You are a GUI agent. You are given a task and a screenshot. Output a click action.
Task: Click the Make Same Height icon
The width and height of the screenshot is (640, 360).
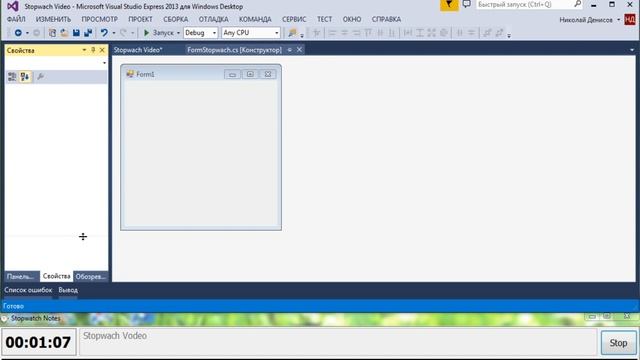[x=420, y=33]
